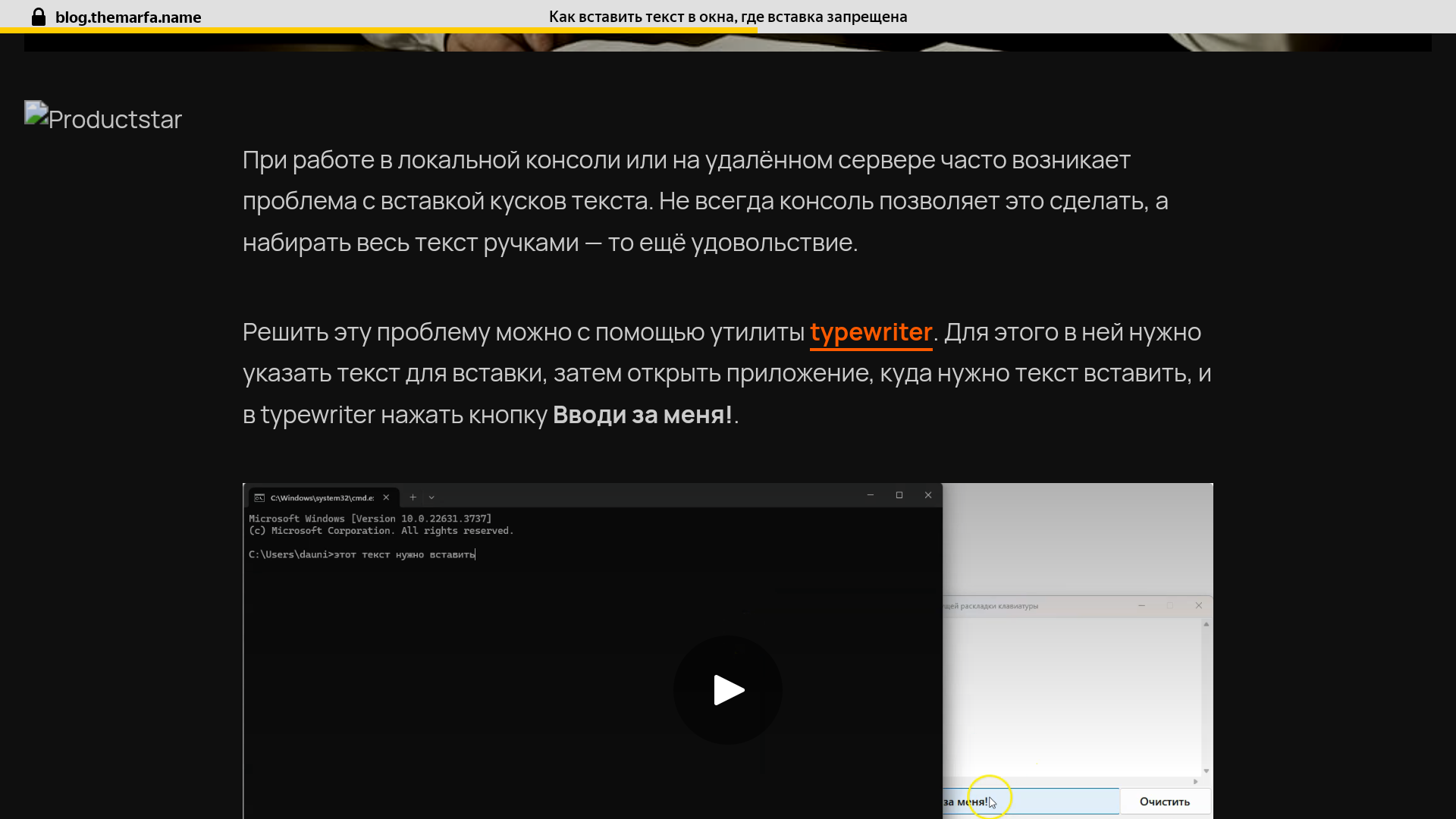Image resolution: width=1456 pixels, height=819 pixels.
Task: Close the cmd.exe terminal tab
Action: click(386, 497)
